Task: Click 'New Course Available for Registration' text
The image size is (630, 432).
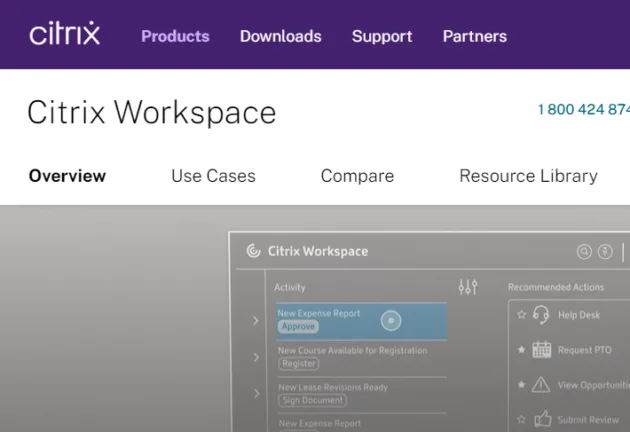Action: click(352, 350)
